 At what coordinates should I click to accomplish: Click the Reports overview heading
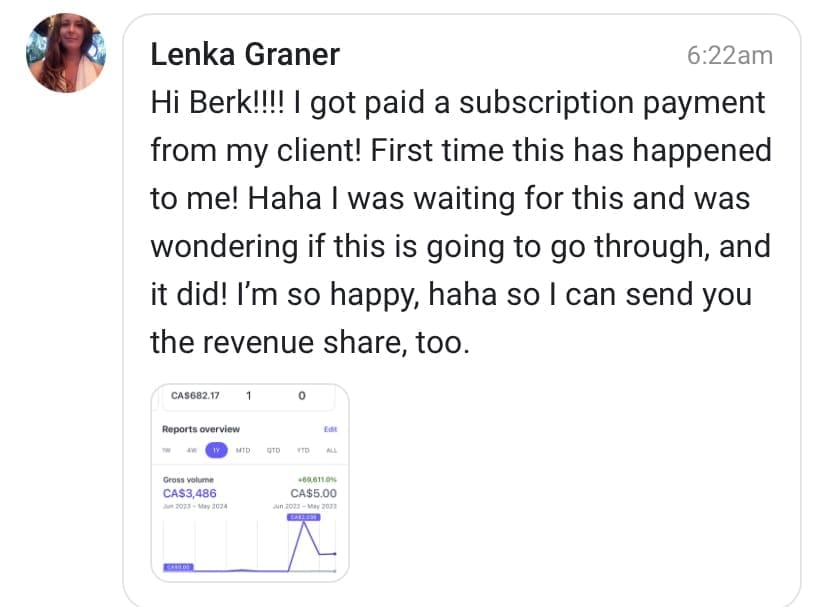[201, 429]
